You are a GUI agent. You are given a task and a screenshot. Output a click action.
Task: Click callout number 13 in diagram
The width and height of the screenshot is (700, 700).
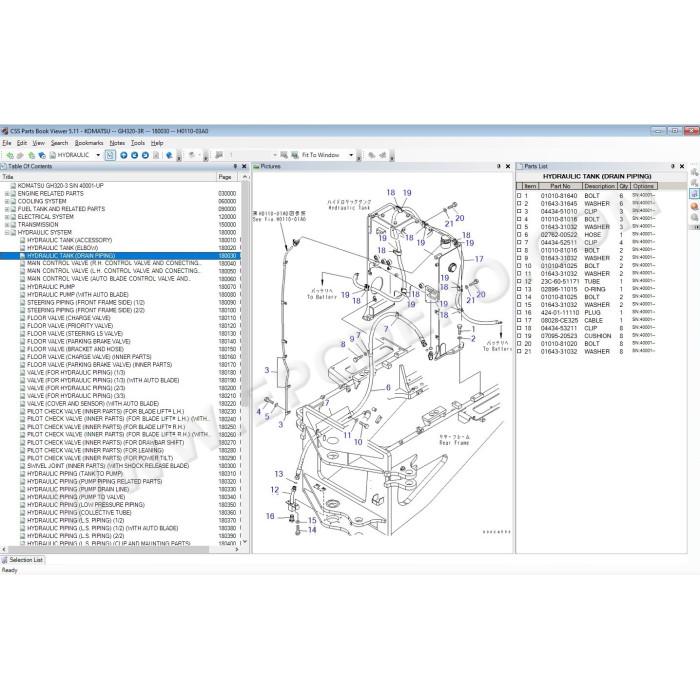[279, 474]
